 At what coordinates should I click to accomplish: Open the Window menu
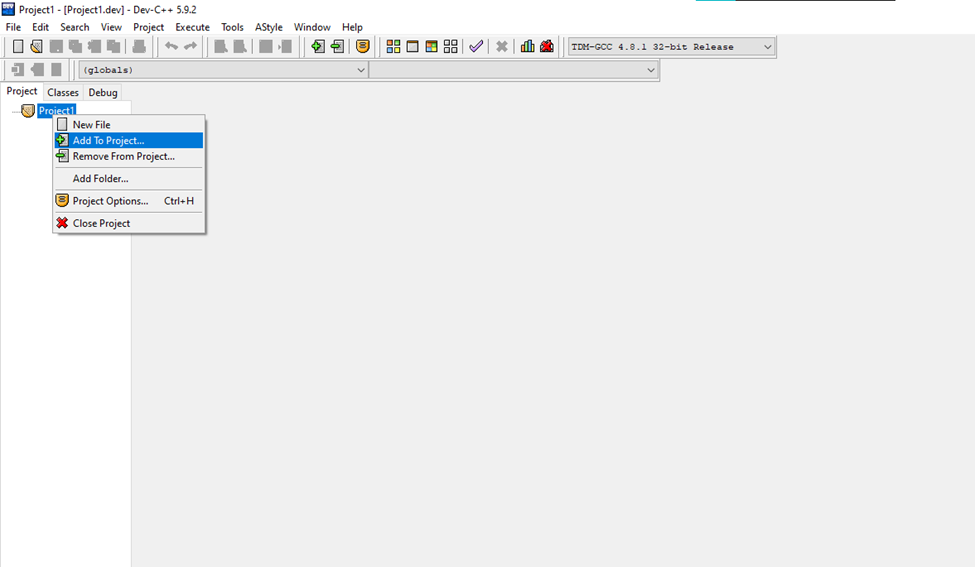tap(312, 27)
